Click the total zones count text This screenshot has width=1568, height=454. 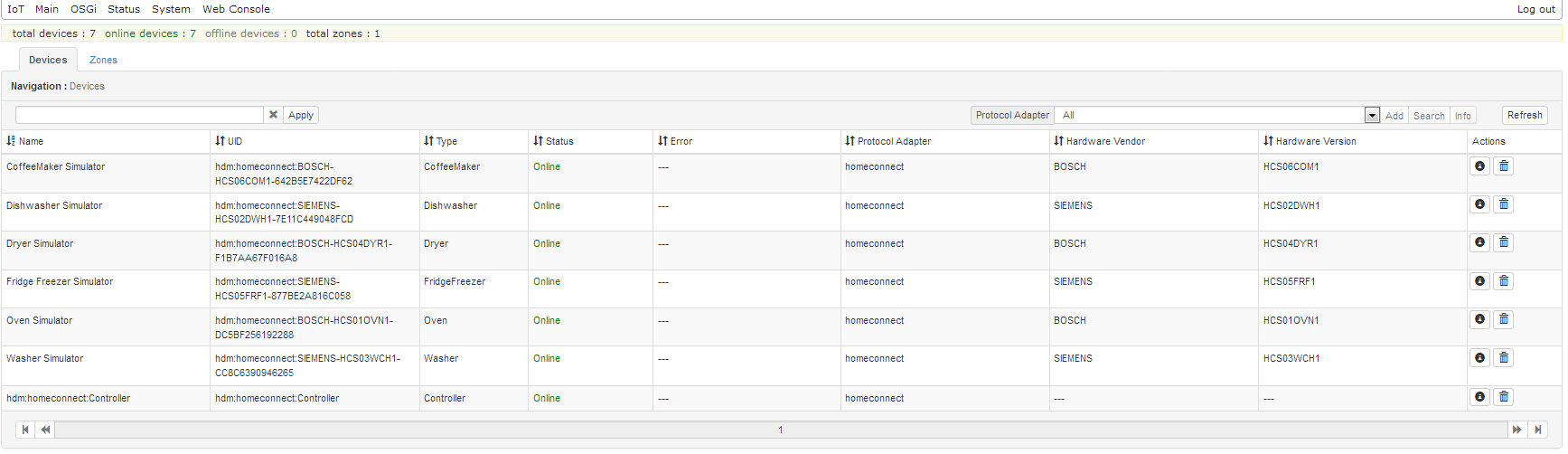(343, 33)
